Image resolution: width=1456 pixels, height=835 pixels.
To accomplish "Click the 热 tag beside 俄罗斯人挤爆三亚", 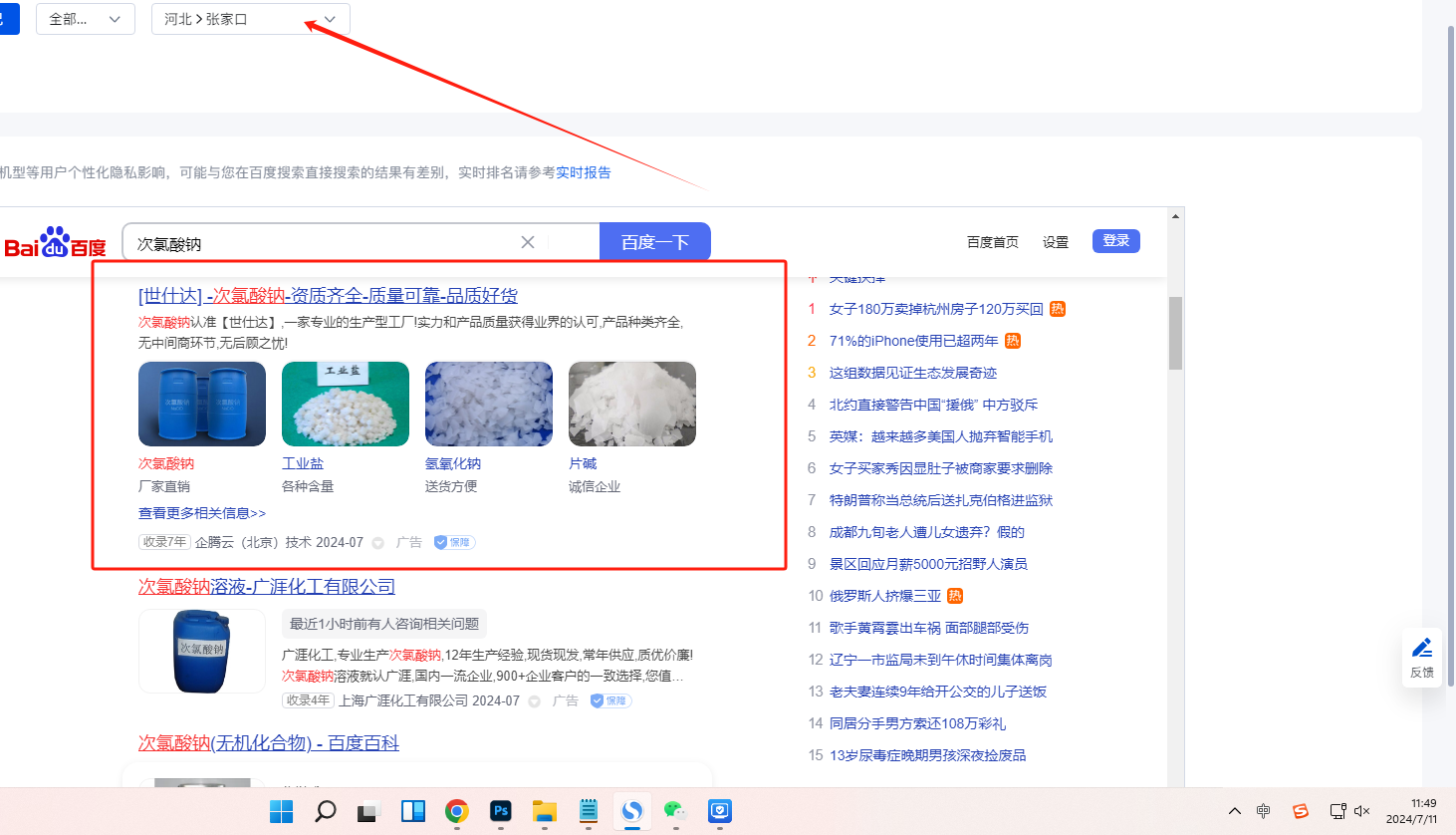I will point(955,596).
